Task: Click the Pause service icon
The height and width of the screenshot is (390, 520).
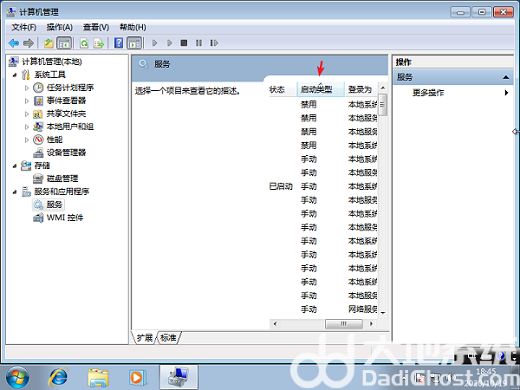Action: (199, 43)
